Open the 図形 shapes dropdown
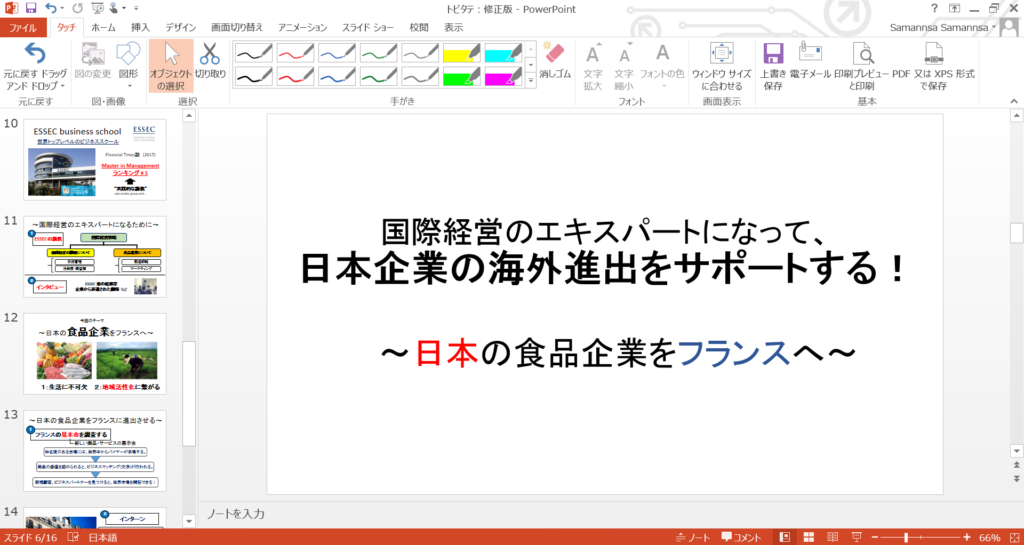The width and height of the screenshot is (1024, 545). point(129,67)
